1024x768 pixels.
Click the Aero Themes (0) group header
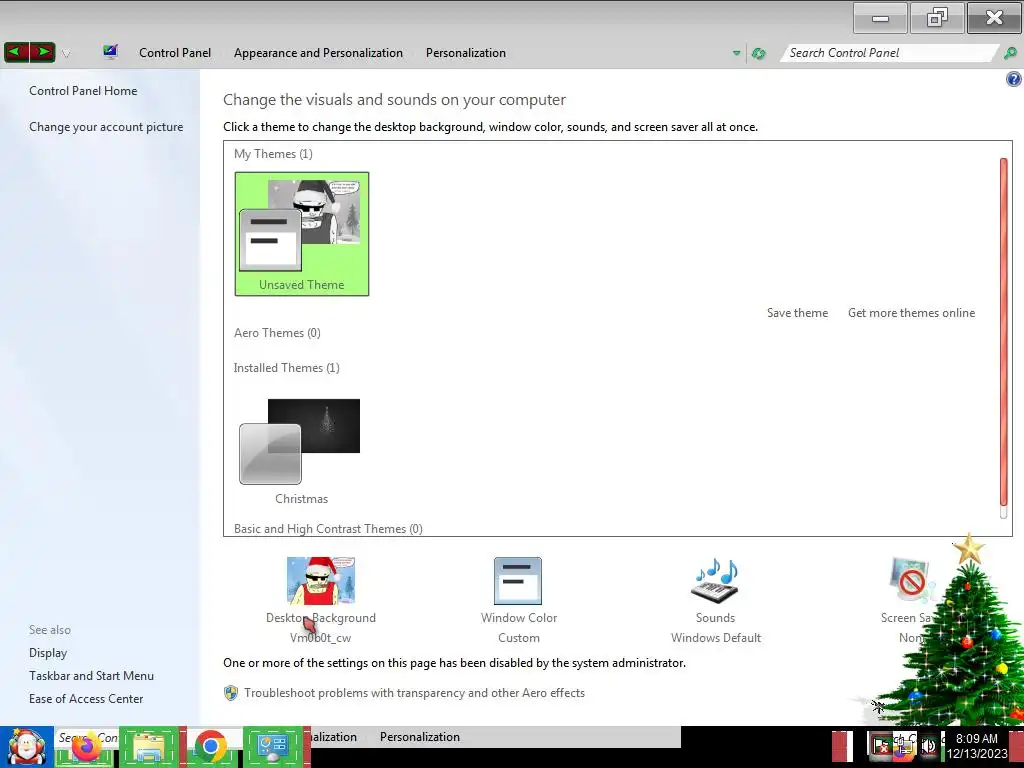coord(277,333)
